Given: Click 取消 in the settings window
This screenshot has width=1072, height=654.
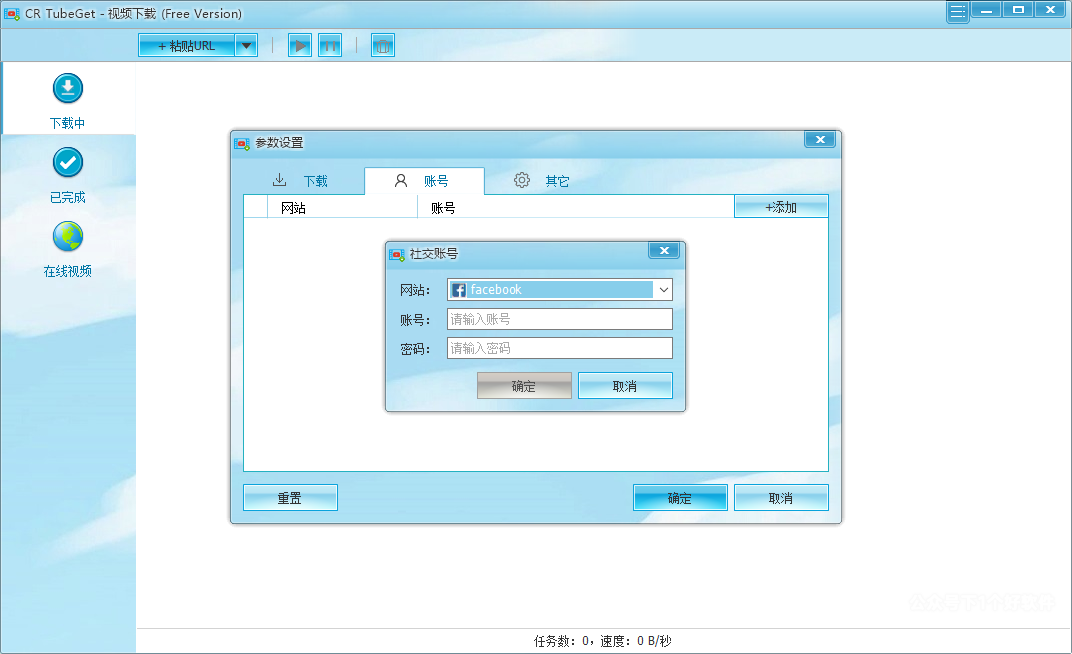Looking at the screenshot, I should coord(781,498).
